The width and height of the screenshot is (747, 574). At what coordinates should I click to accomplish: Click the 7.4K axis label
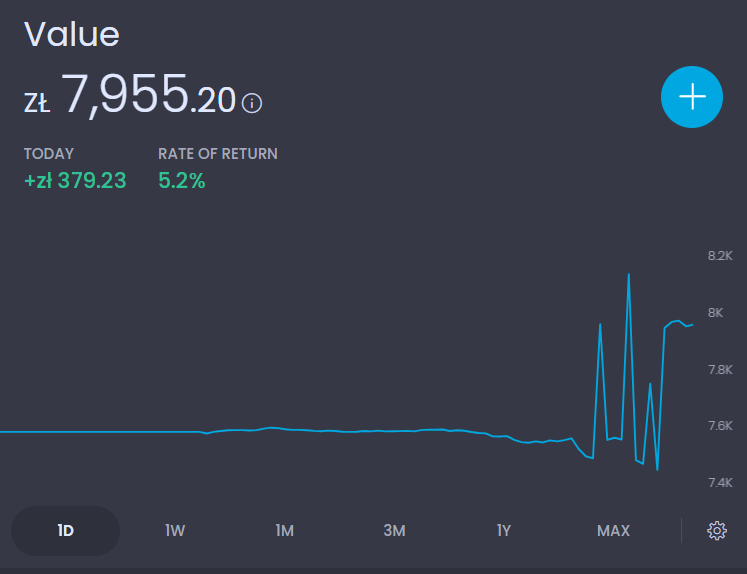pos(720,483)
